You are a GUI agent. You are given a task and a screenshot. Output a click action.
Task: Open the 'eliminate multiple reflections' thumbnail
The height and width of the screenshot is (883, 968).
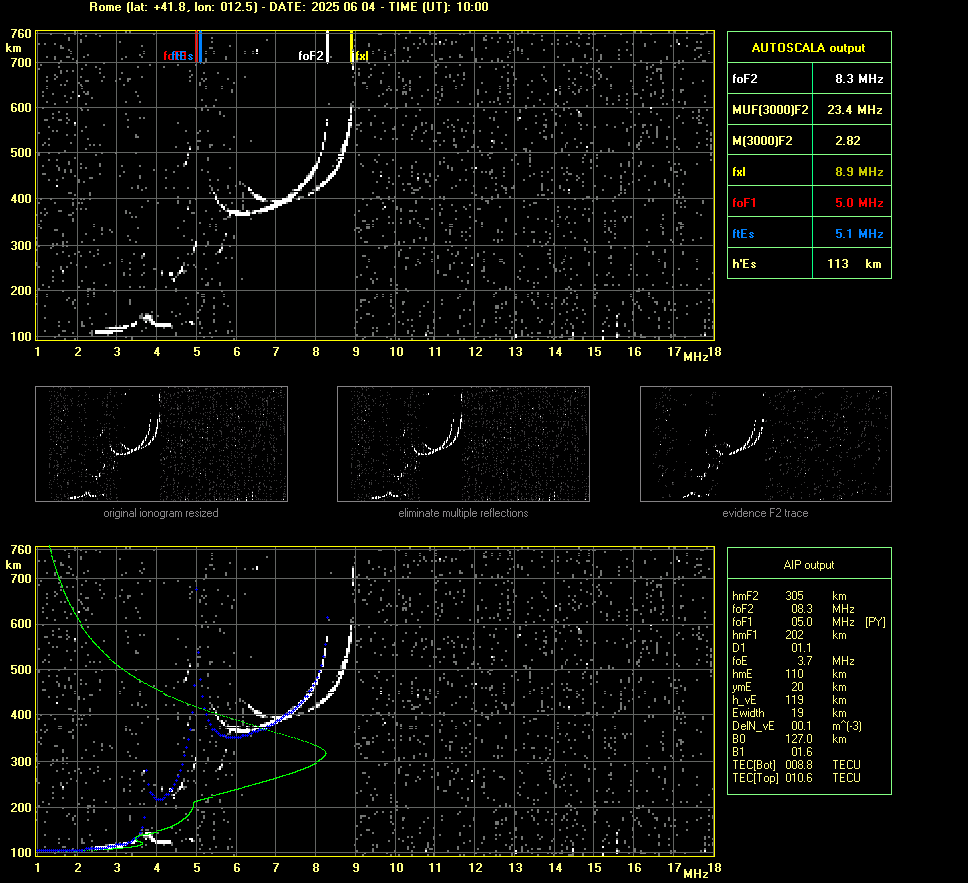point(463,443)
